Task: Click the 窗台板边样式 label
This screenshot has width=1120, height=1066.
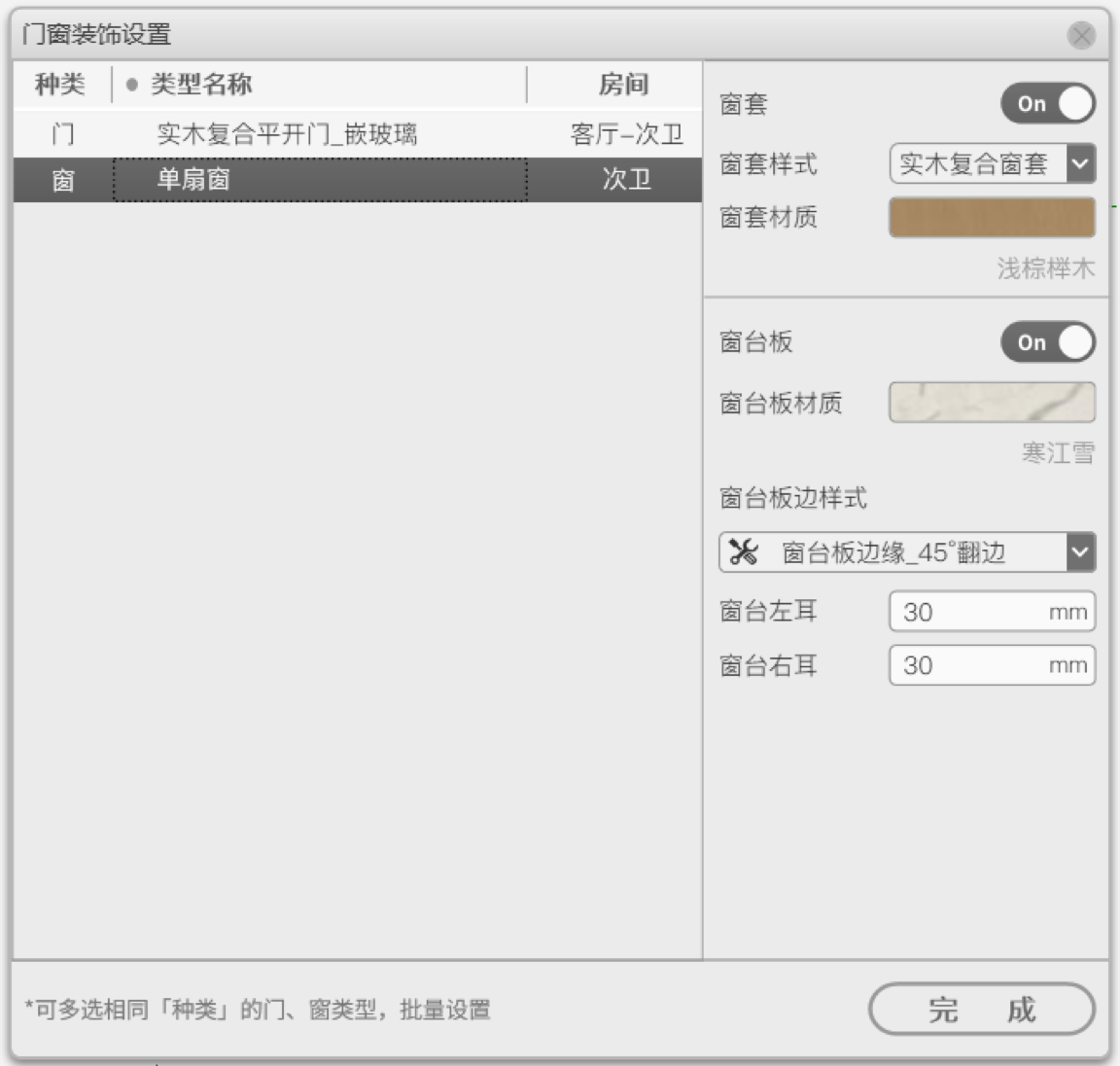Action: [793, 498]
